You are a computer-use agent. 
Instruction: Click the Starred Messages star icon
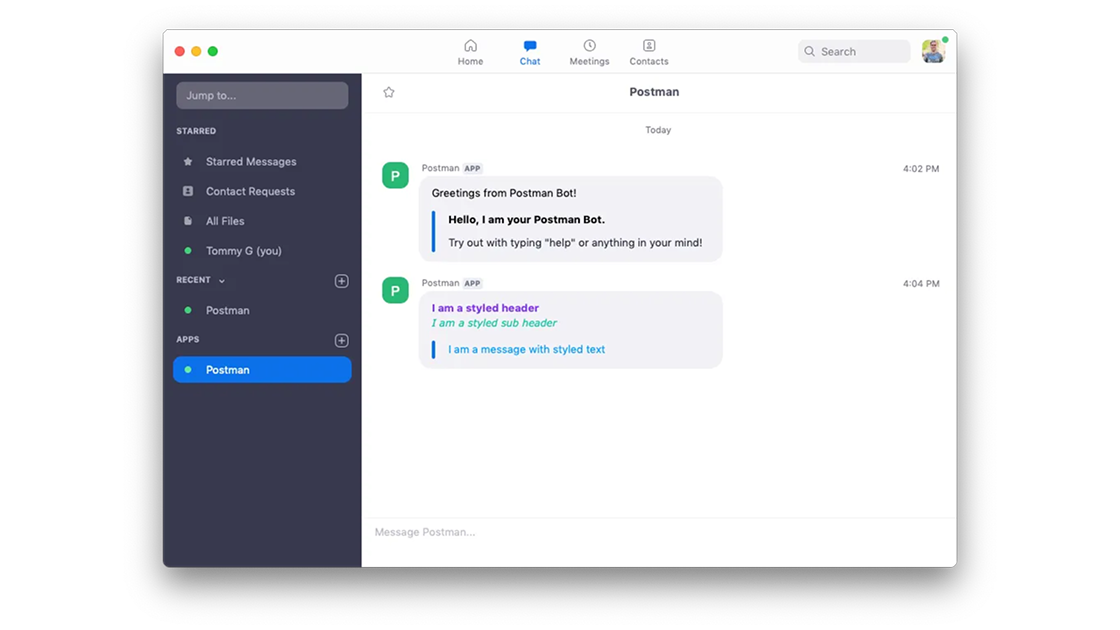[x=188, y=161]
